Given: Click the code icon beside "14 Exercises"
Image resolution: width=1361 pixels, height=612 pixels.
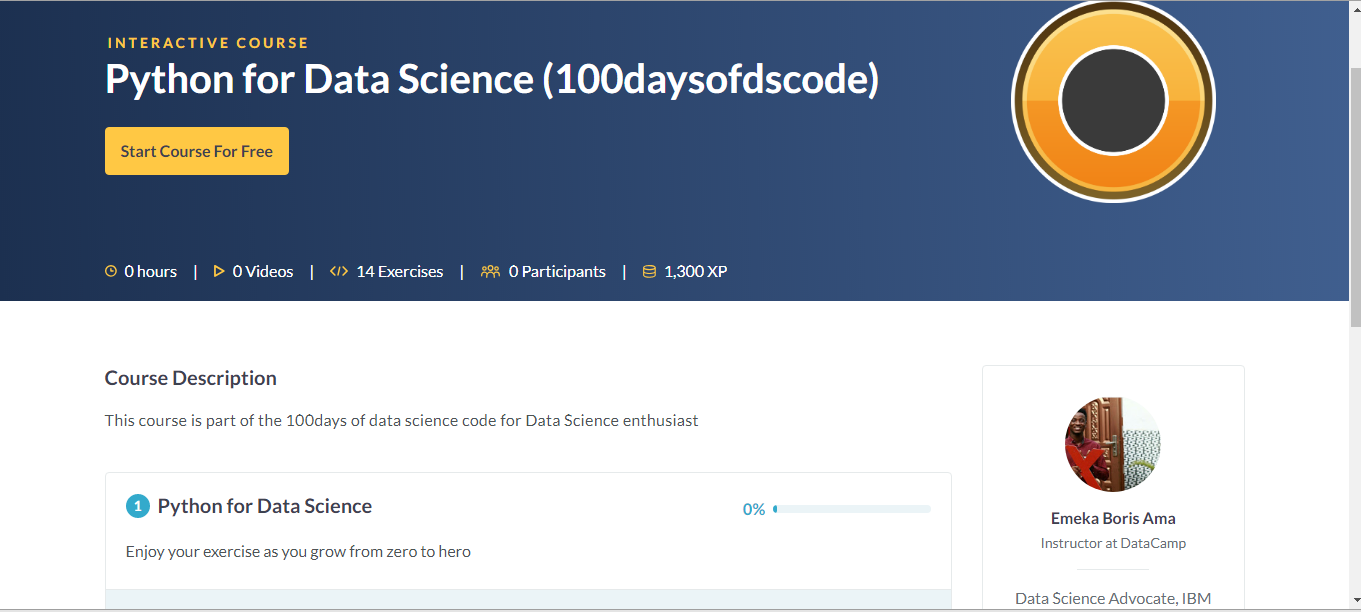Looking at the screenshot, I should coord(338,270).
